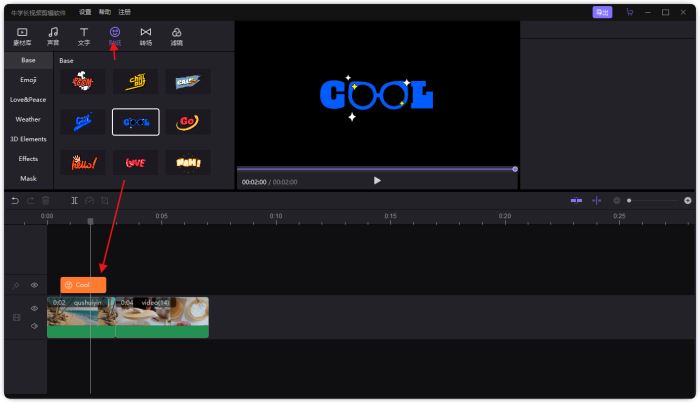
Task: Select the Love&Peace sticker category
Action: (x=28, y=99)
